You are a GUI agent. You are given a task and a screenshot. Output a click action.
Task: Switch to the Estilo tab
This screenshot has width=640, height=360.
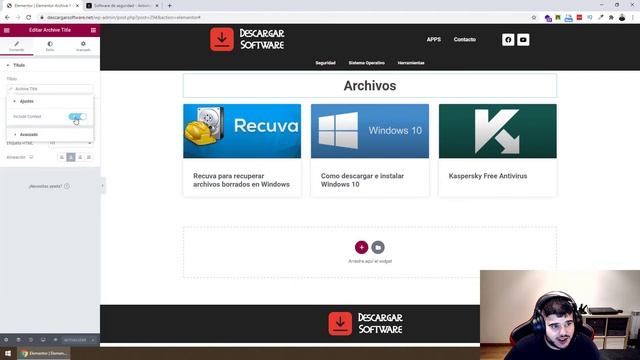[50, 46]
